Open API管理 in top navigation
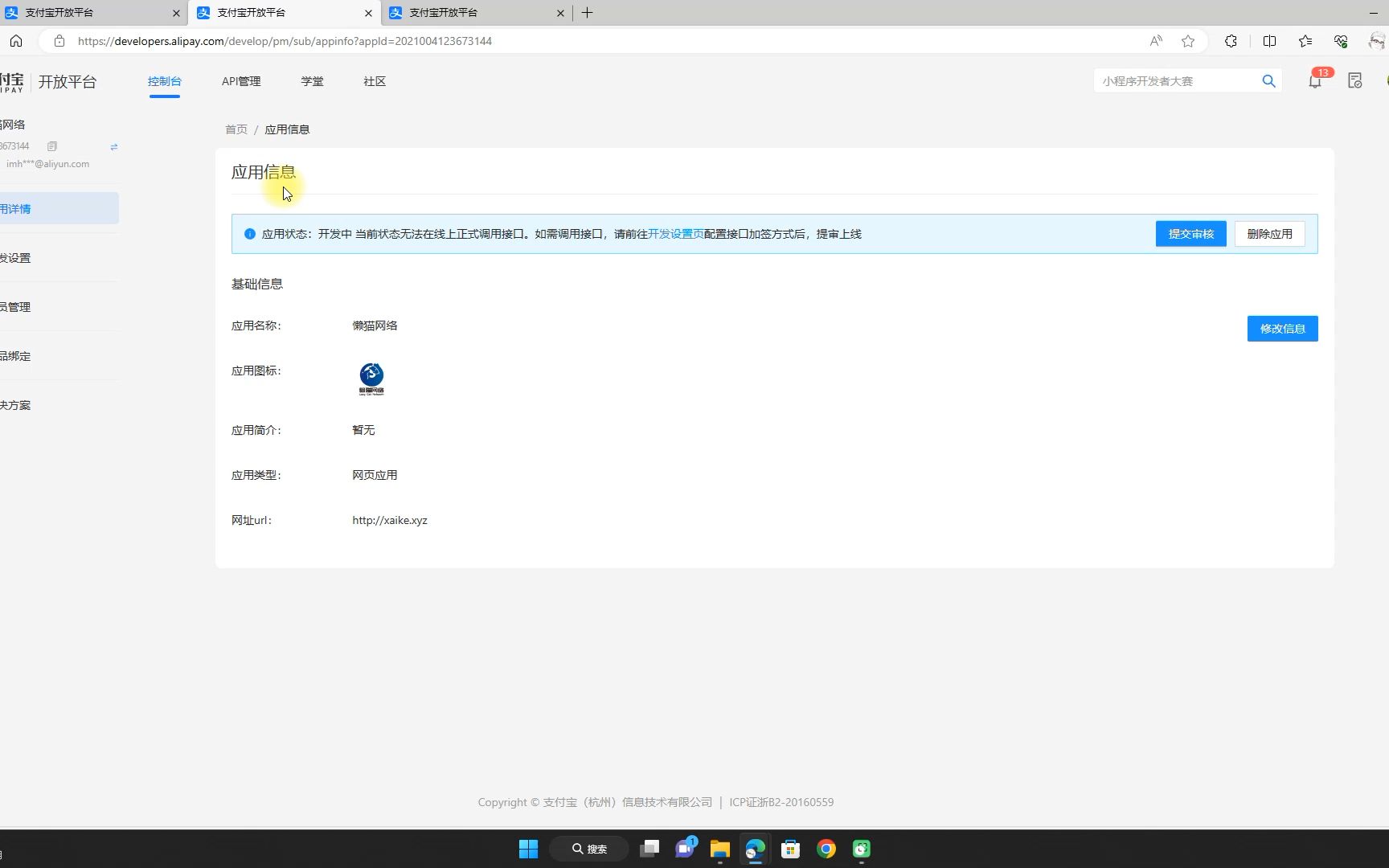1389x868 pixels. pyautogui.click(x=241, y=81)
